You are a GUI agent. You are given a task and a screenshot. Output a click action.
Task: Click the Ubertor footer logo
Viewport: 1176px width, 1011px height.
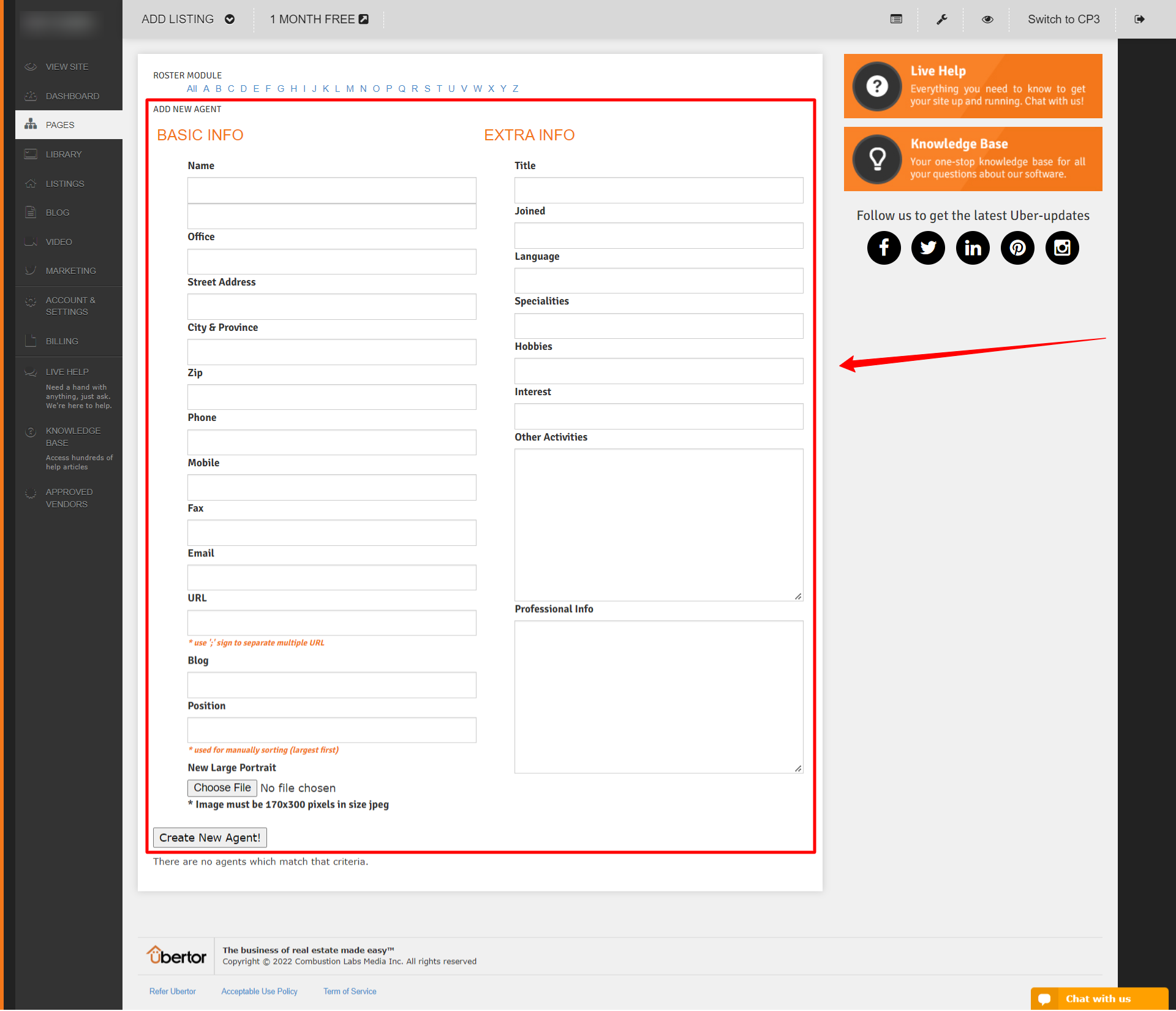pos(176,955)
